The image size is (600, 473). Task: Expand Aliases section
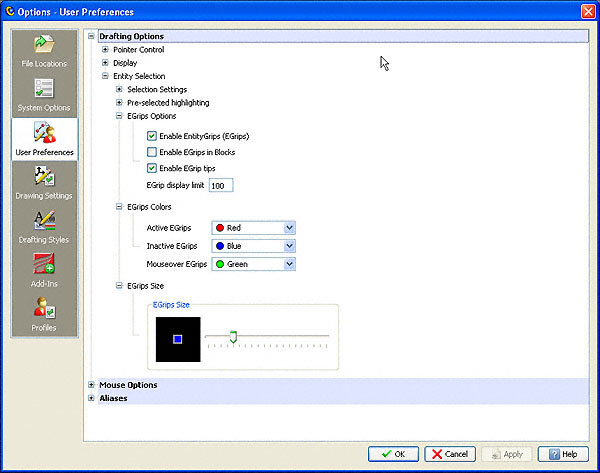tap(91, 398)
